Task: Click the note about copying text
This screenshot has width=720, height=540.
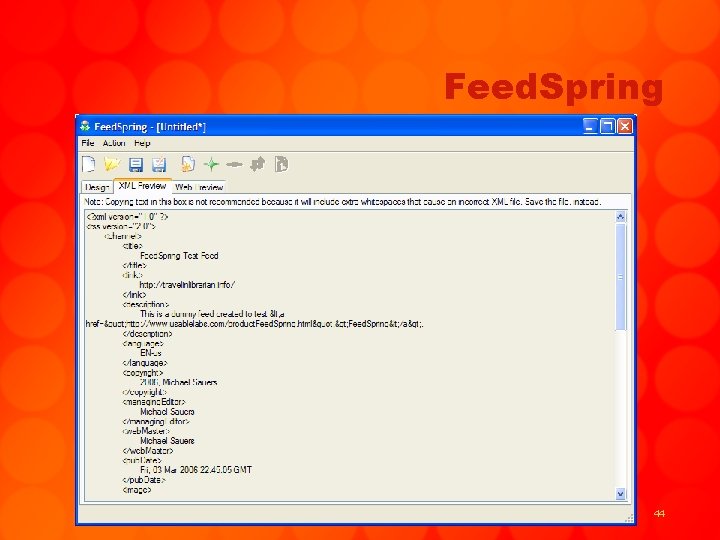Action: click(343, 202)
